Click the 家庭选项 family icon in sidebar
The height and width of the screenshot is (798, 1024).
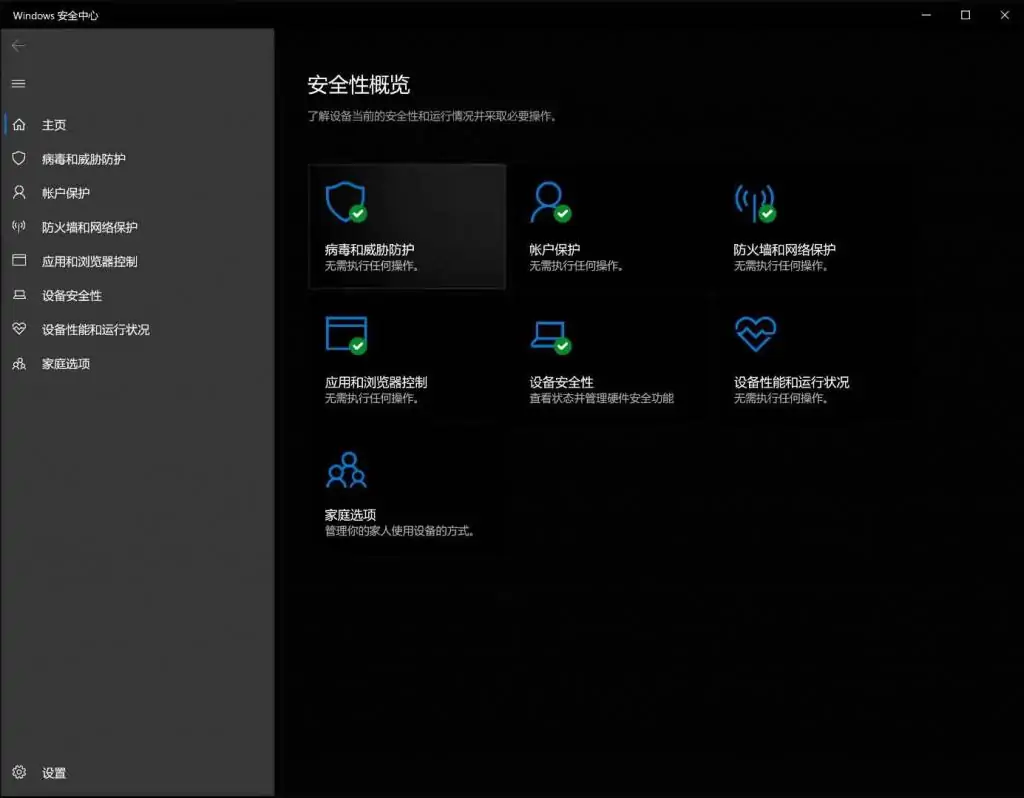point(18,362)
